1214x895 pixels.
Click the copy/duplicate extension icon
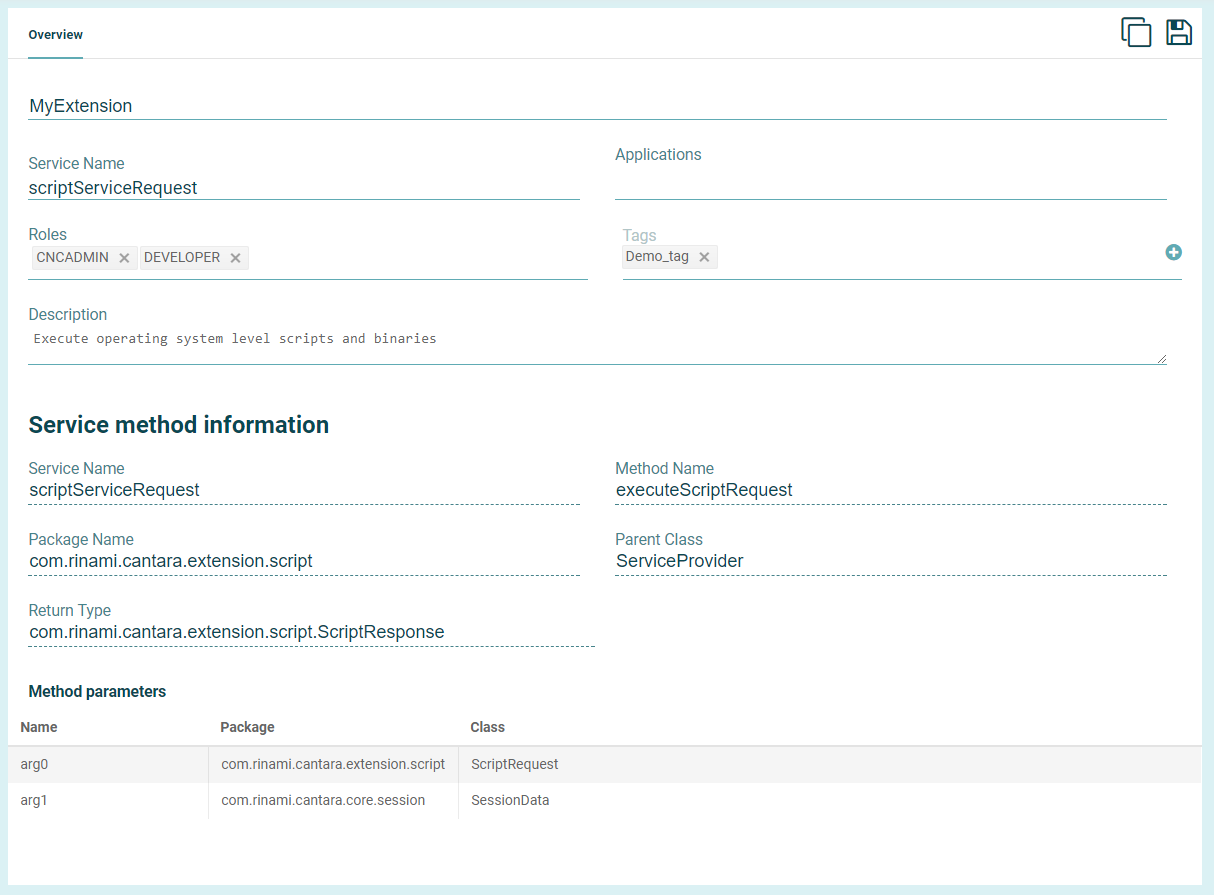pyautogui.click(x=1136, y=32)
